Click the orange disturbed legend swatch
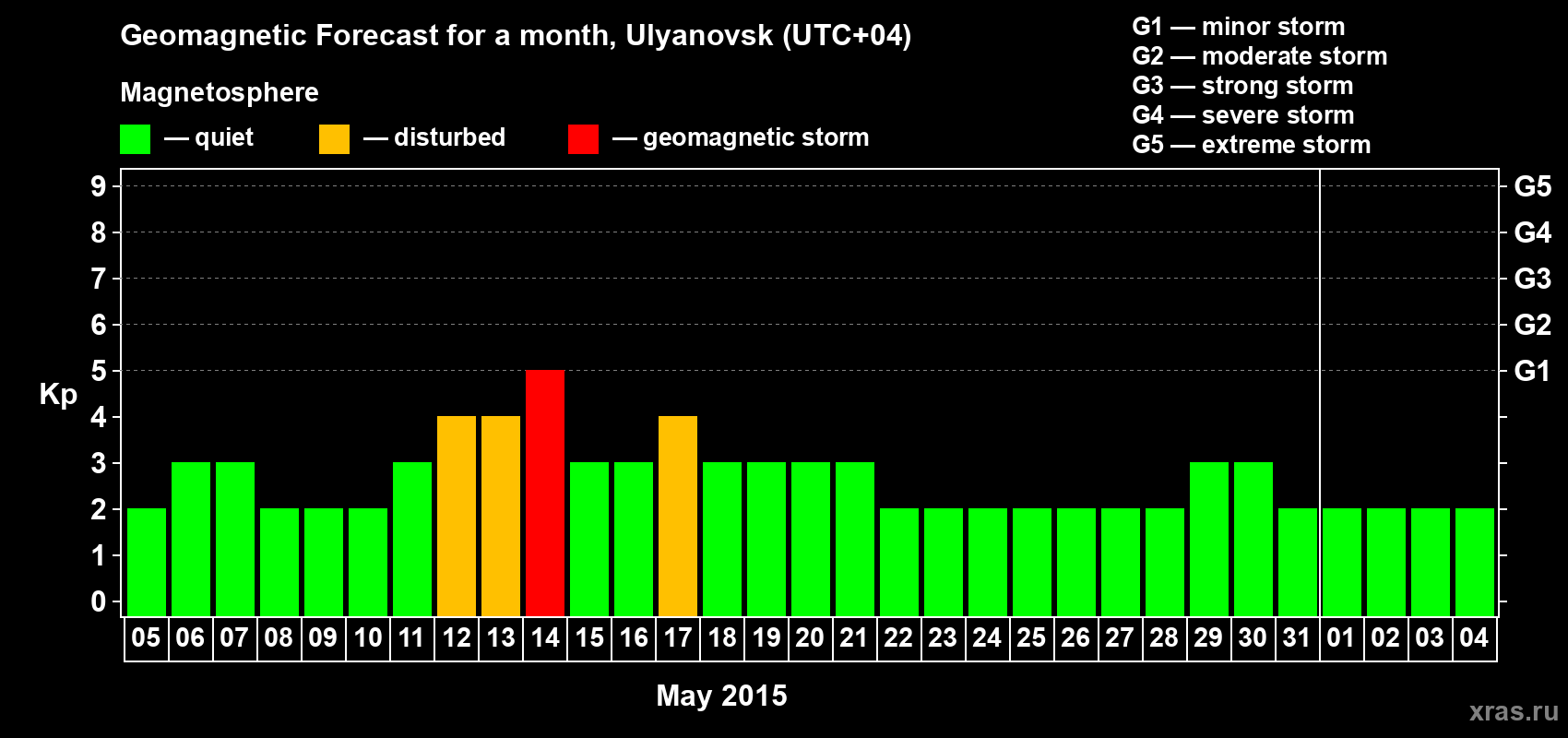1568x738 pixels. [x=334, y=139]
